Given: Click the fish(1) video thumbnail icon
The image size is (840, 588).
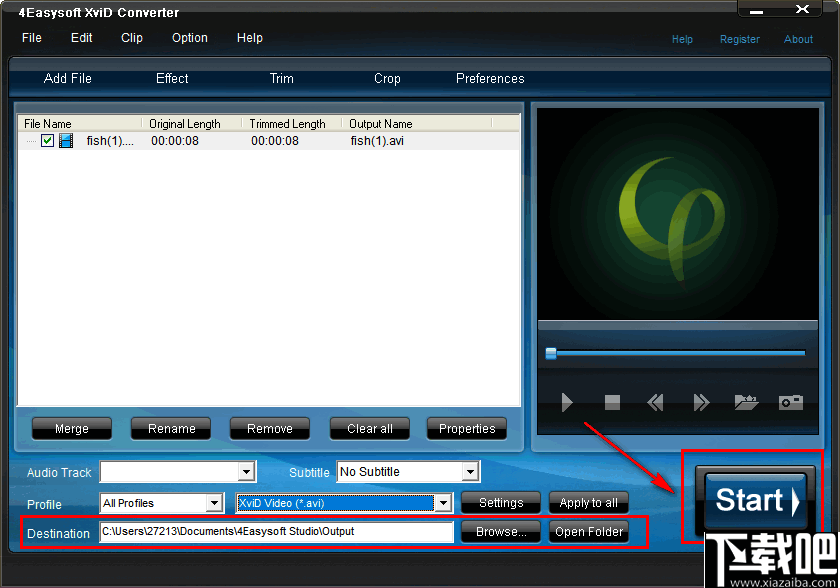Looking at the screenshot, I should pos(66,141).
